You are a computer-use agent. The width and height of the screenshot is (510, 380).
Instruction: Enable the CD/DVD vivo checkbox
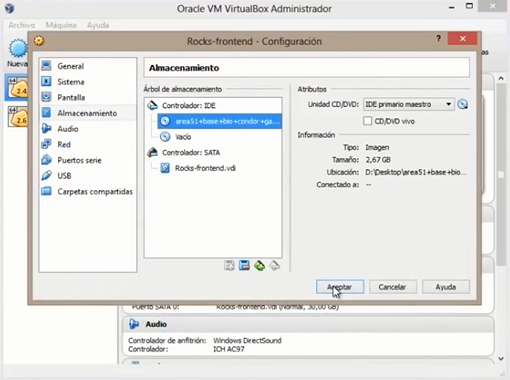[x=367, y=121]
